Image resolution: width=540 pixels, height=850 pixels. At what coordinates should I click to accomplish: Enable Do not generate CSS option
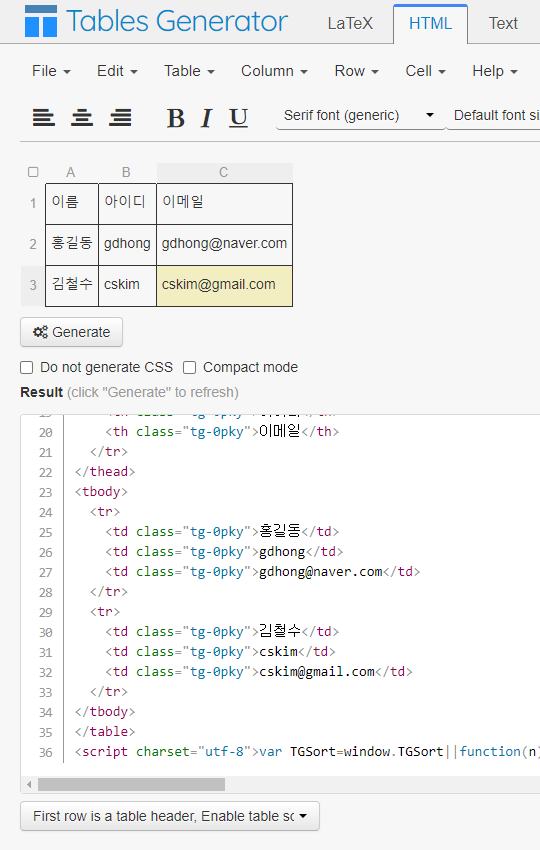27,368
